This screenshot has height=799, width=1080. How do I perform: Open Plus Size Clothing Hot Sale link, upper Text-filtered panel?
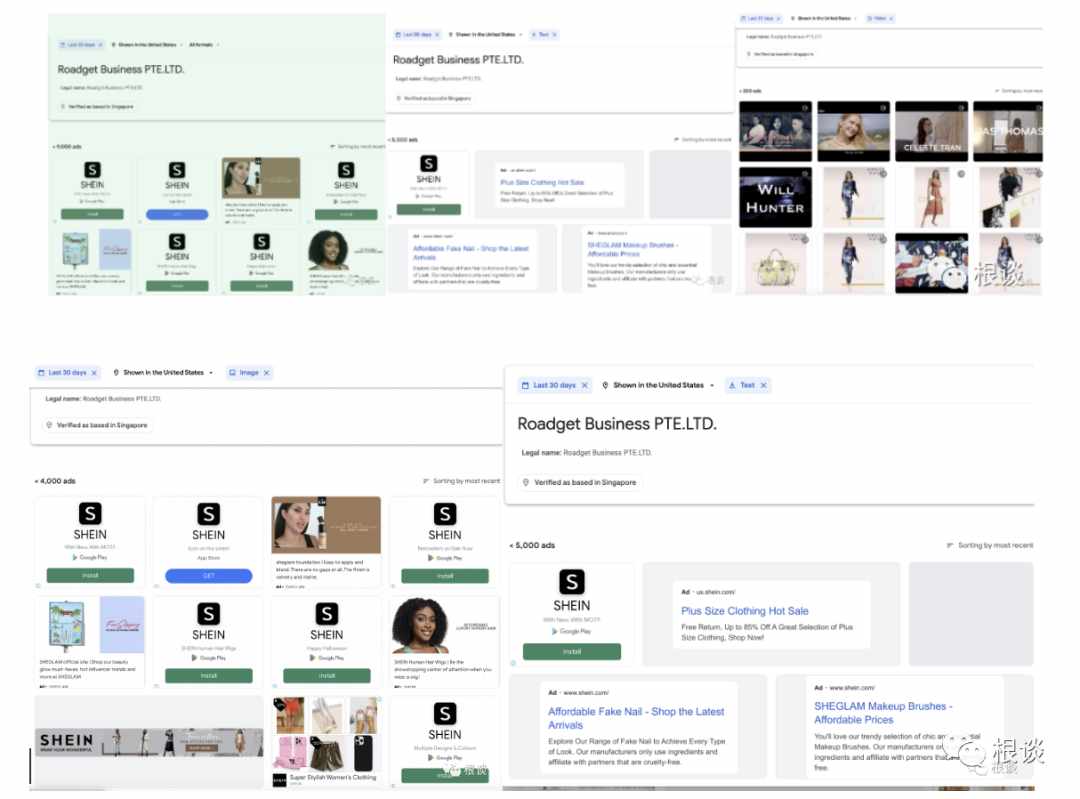click(x=542, y=183)
